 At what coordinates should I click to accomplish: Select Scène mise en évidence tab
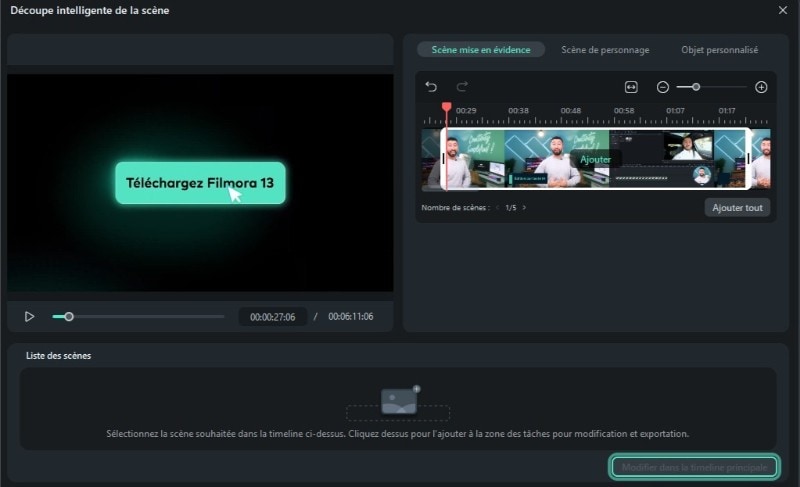(x=481, y=49)
